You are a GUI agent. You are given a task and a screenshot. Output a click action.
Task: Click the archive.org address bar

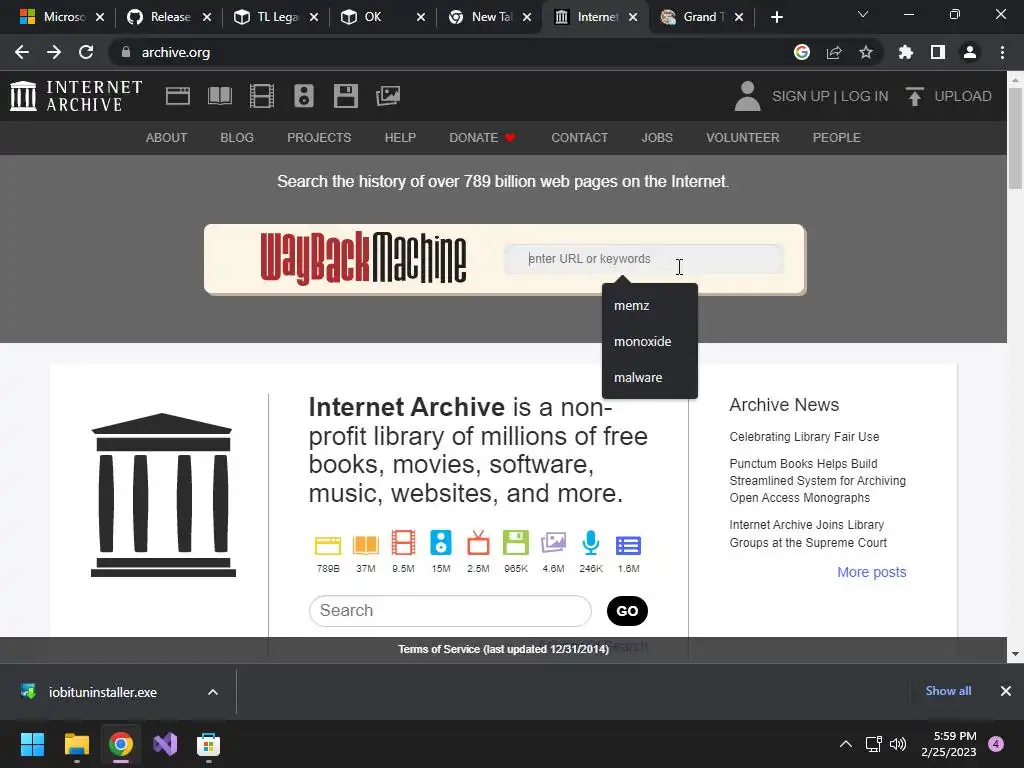pos(451,52)
